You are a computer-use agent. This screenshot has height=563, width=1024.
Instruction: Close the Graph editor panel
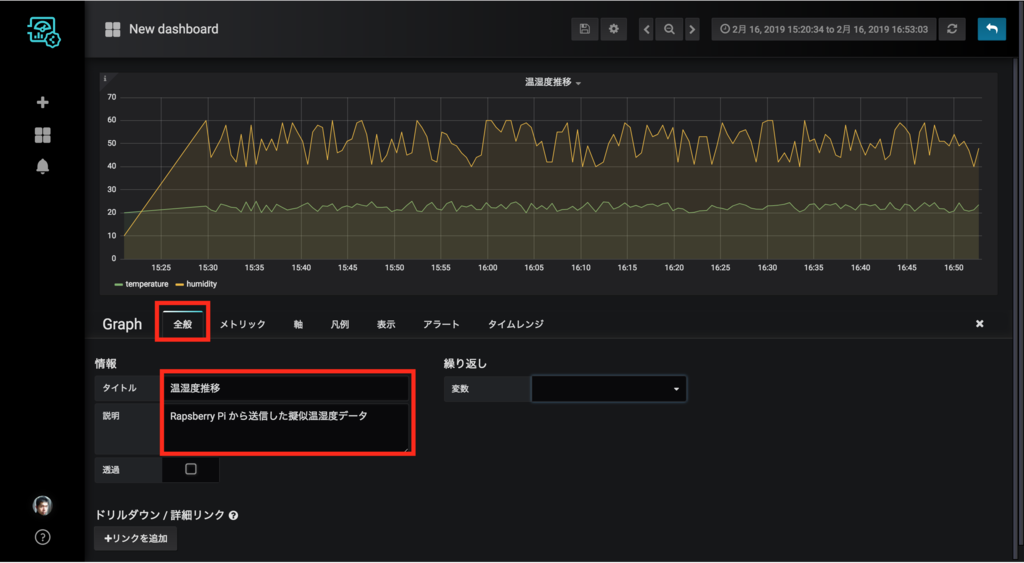point(980,324)
